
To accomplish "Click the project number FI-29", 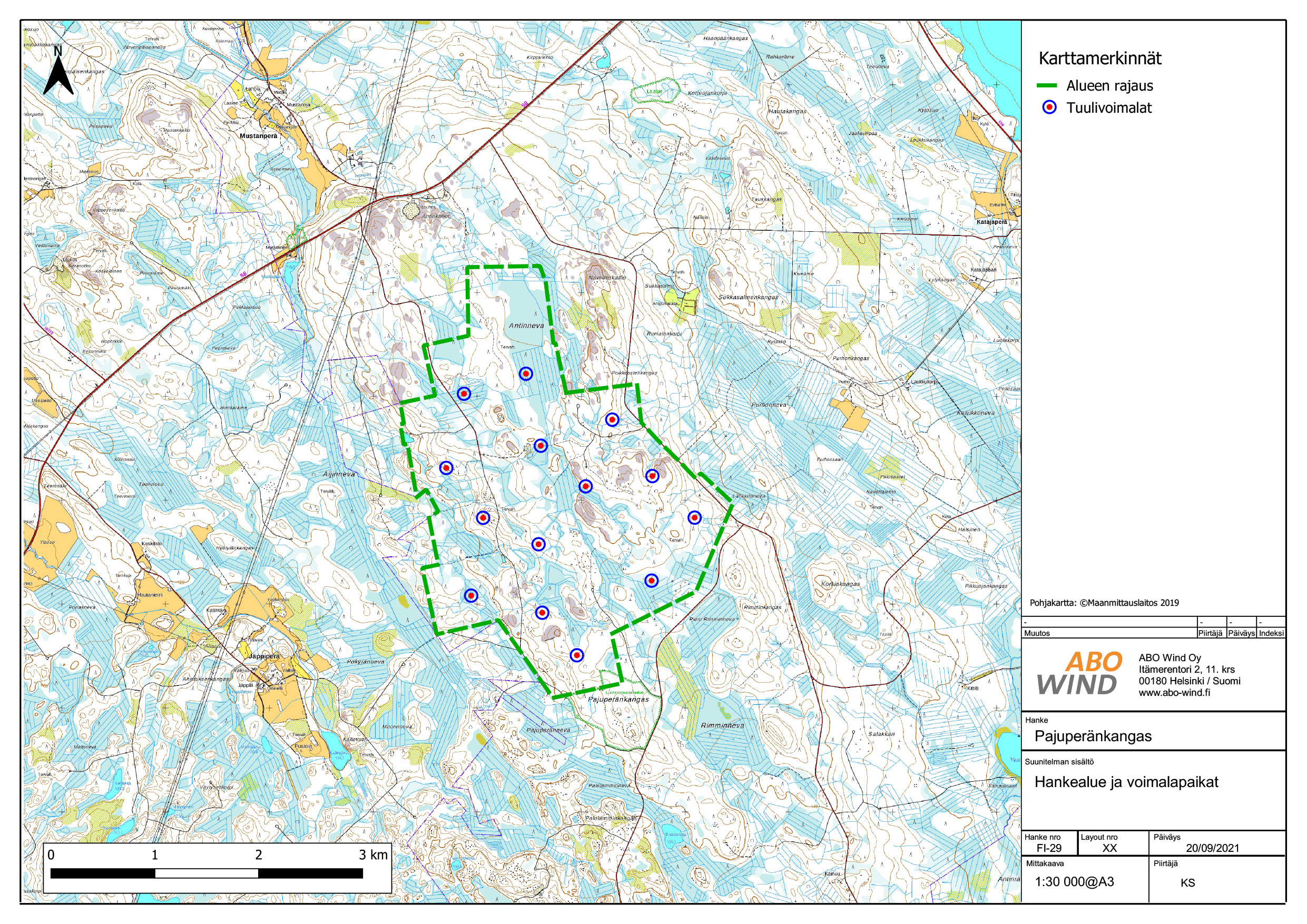I will (x=1049, y=848).
